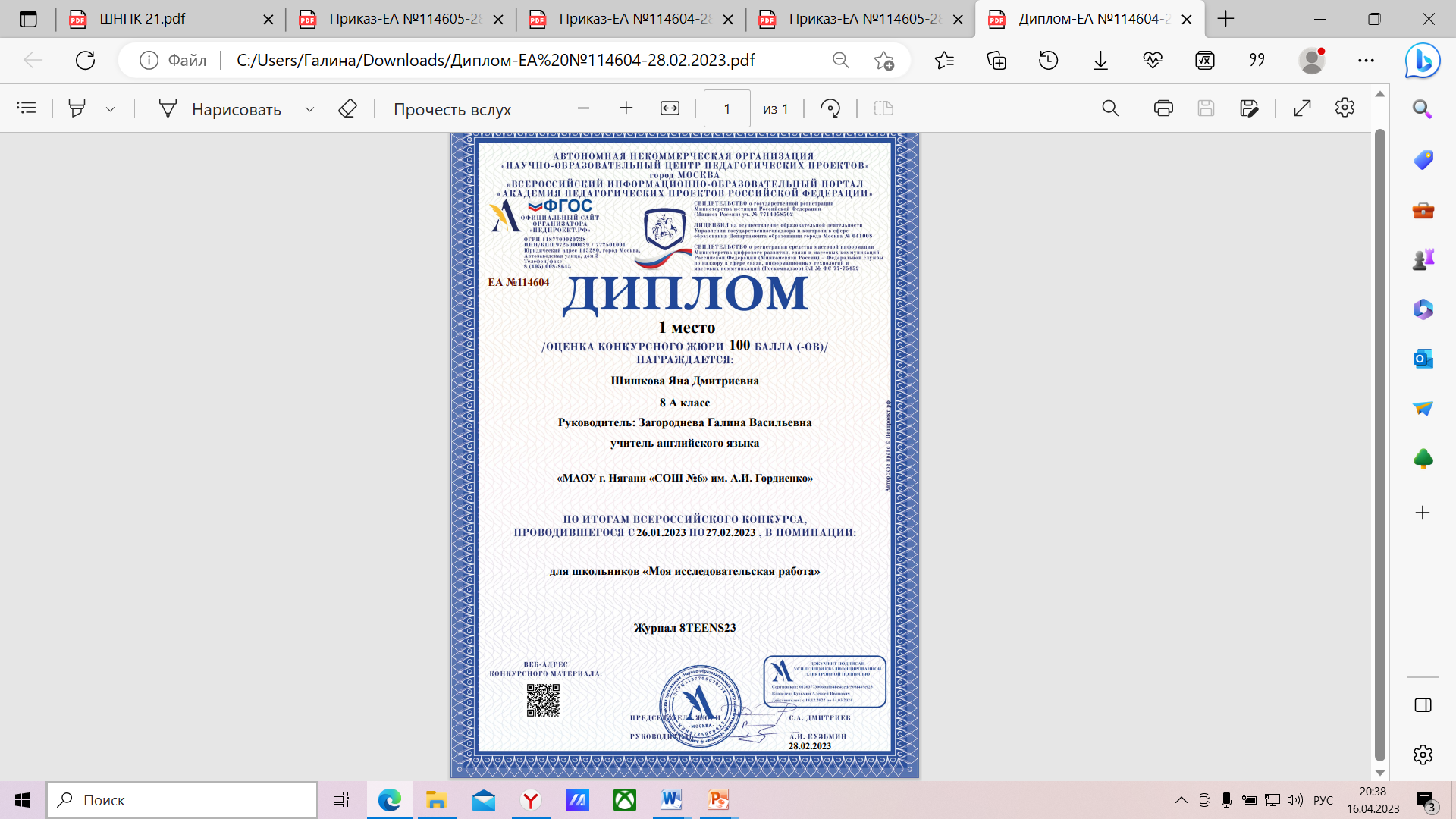Viewport: 1456px width, 819px height.
Task: Close the ШНПК 21.pdf tab
Action: tap(268, 20)
